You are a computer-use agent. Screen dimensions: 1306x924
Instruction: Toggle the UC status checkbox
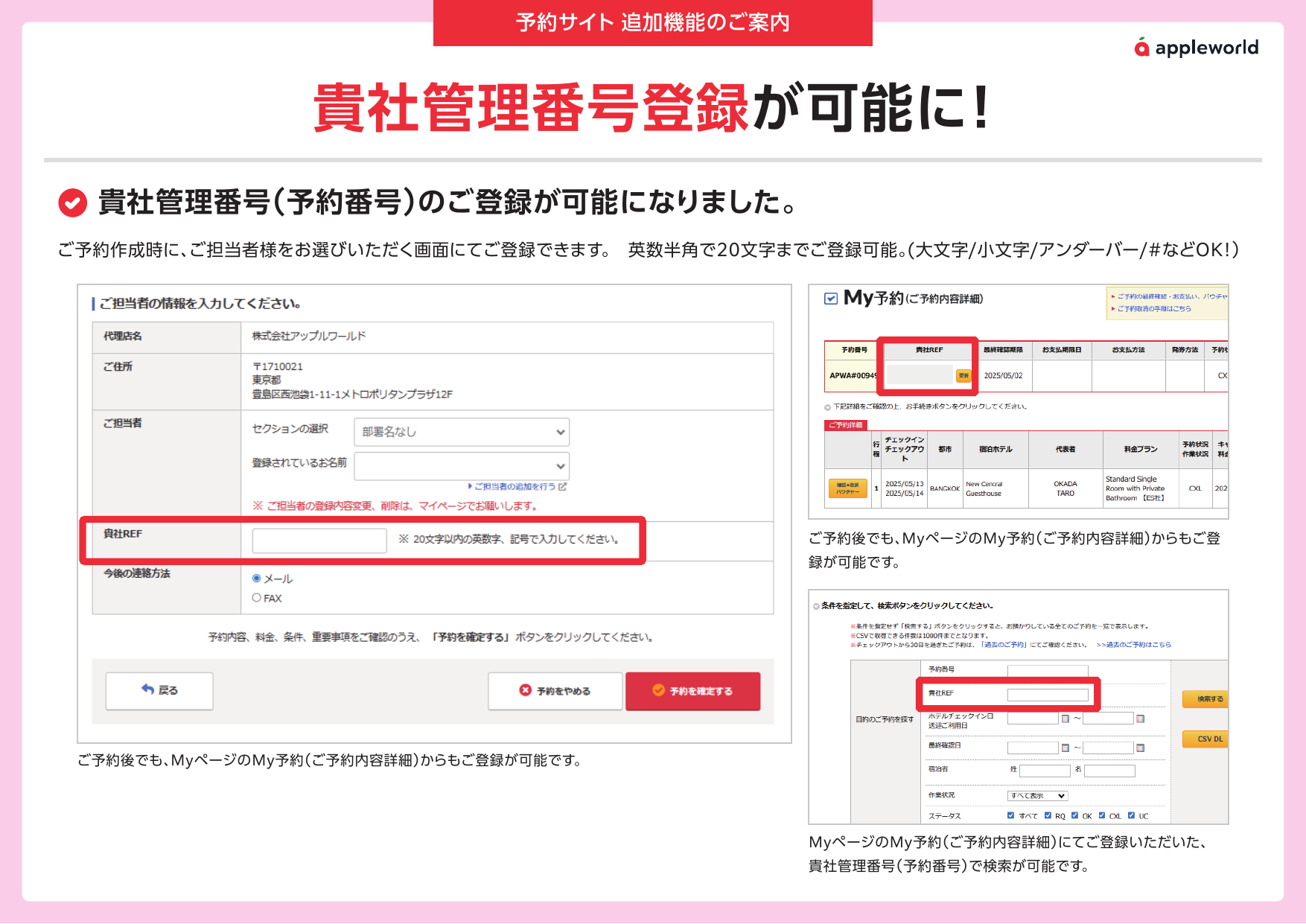pyautogui.click(x=1131, y=815)
